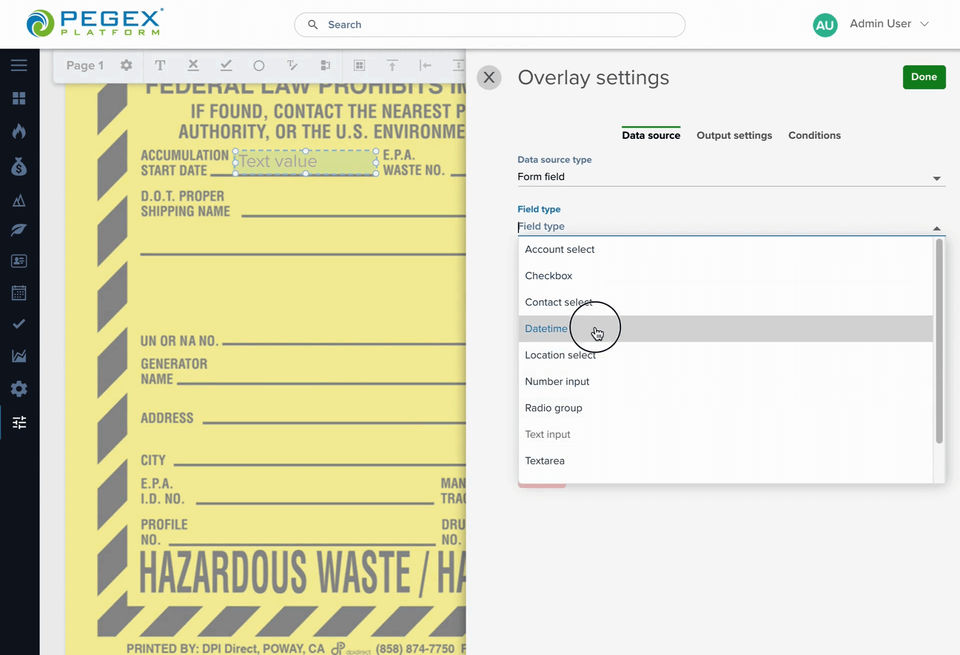Click the align left icon in toolbar
Image resolution: width=960 pixels, height=655 pixels.
click(x=426, y=65)
